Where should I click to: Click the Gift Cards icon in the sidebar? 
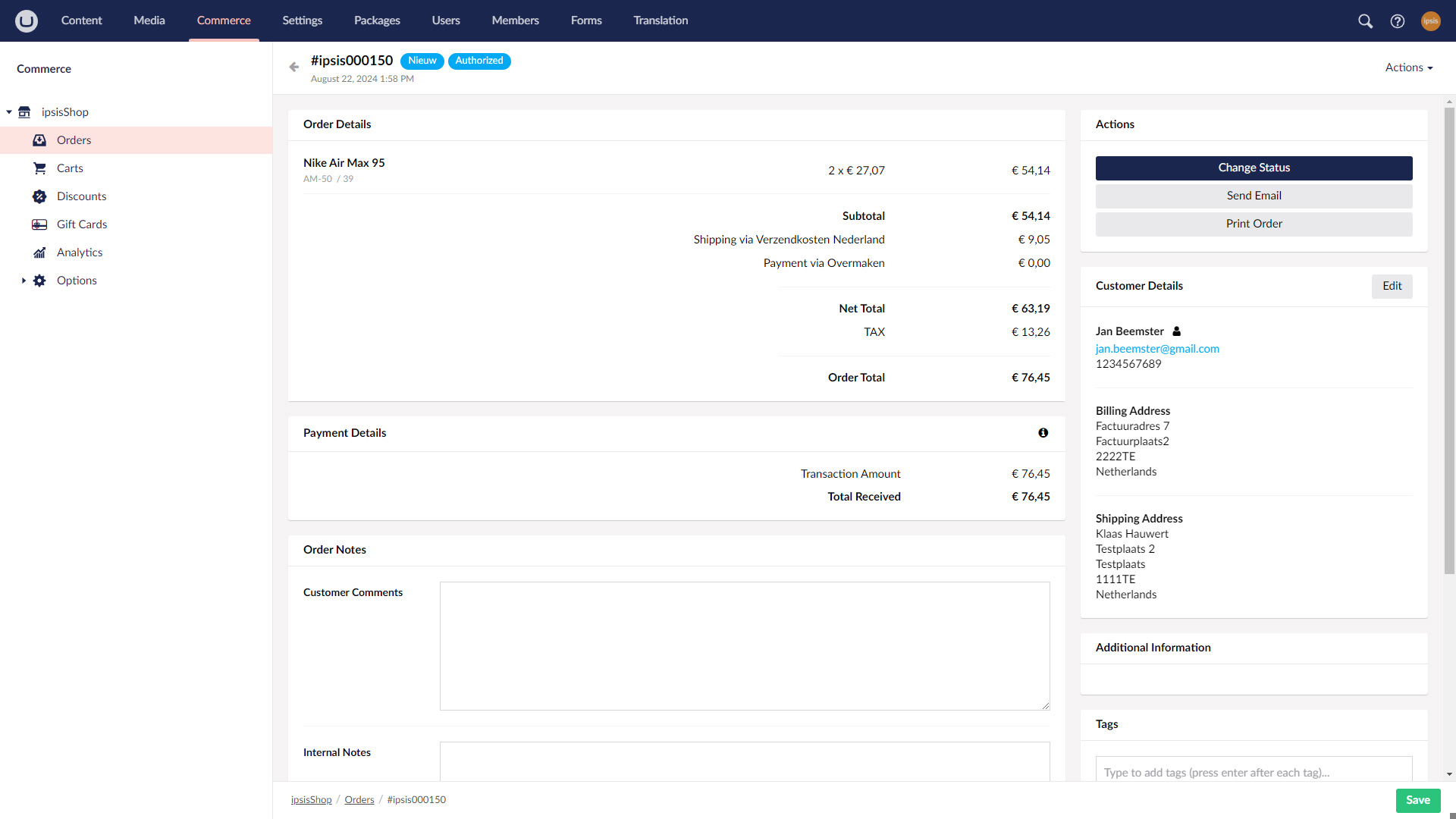click(x=39, y=224)
